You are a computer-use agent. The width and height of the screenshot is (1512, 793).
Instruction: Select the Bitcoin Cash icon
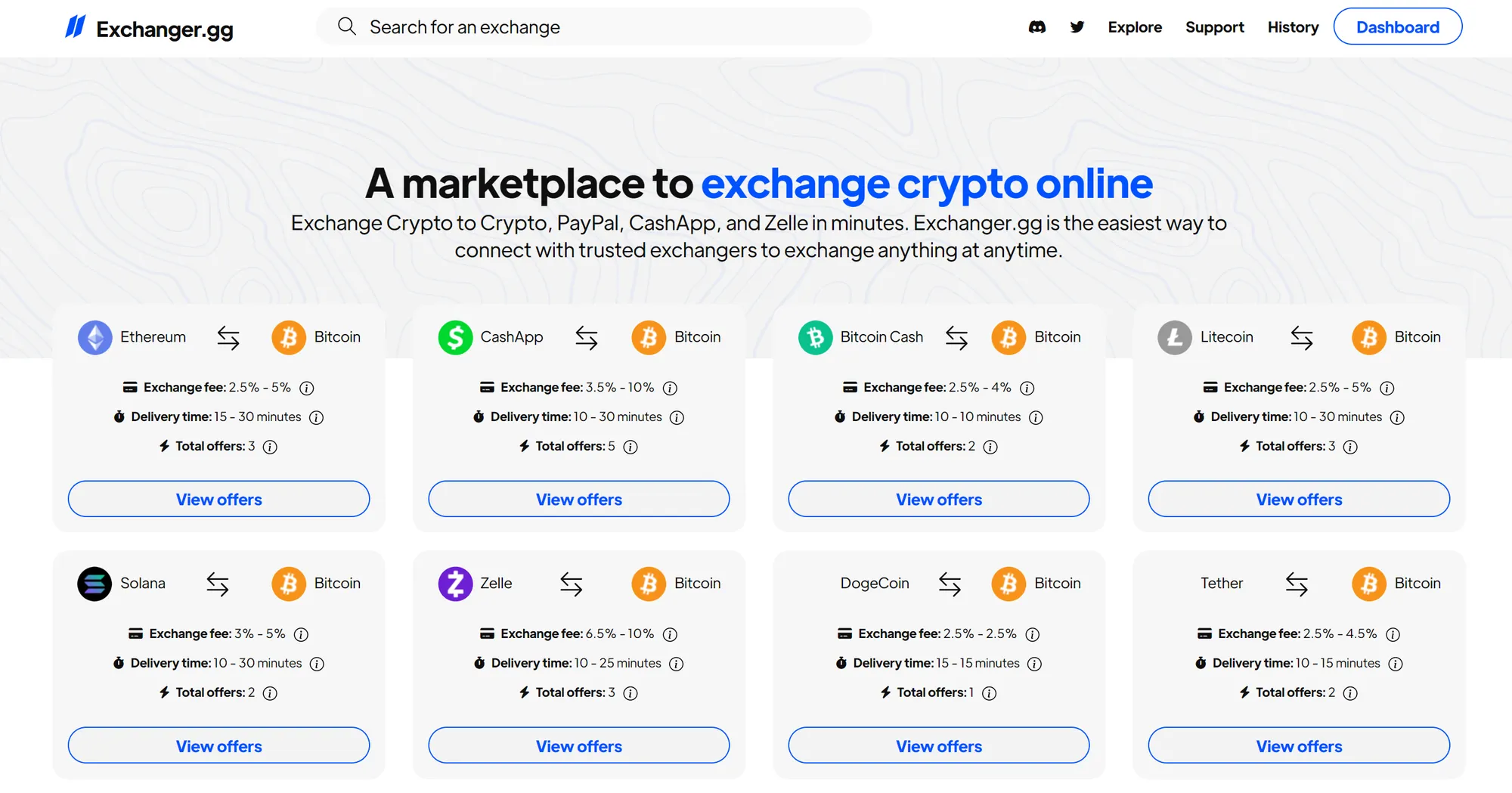click(x=814, y=337)
